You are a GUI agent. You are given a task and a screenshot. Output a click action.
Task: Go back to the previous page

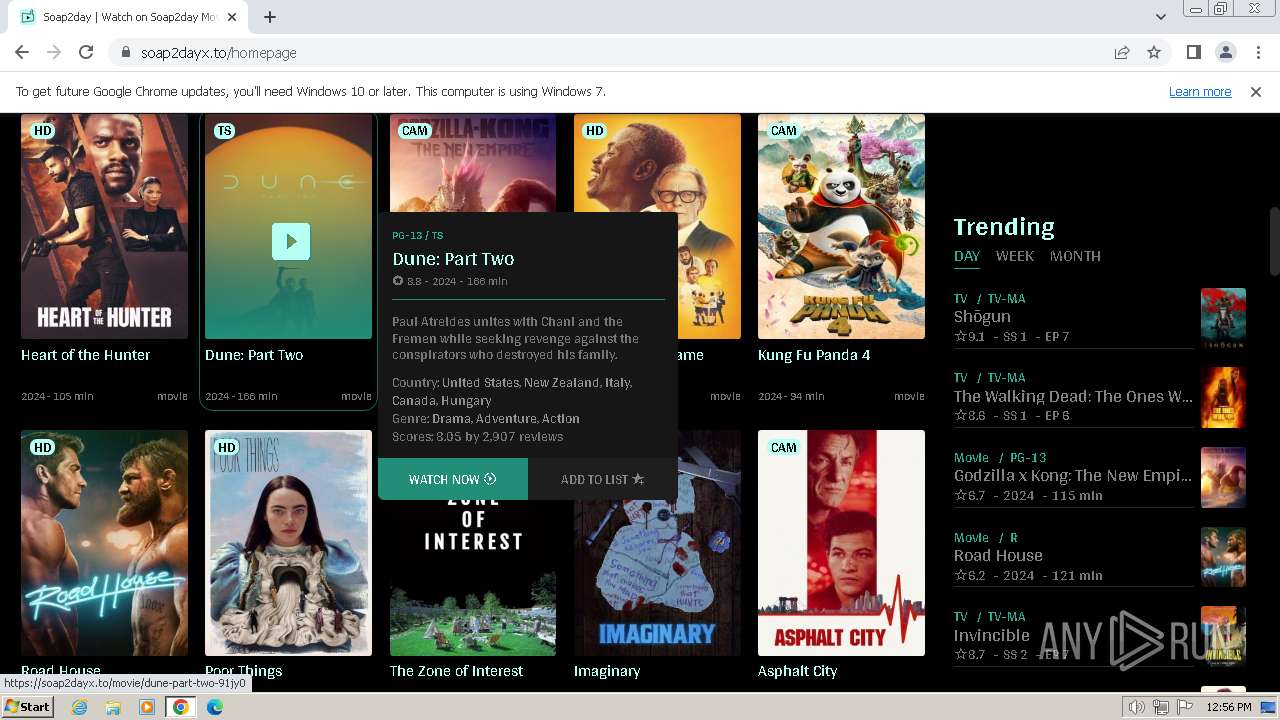pos(22,52)
